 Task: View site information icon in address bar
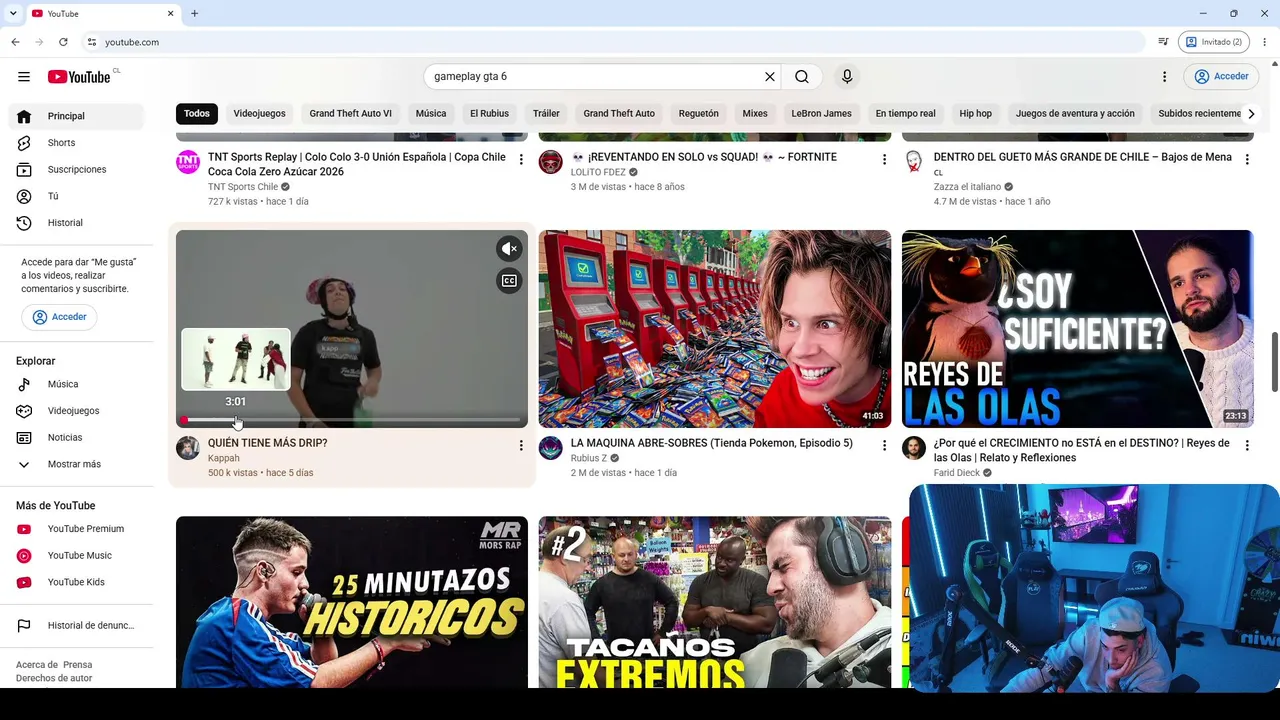click(x=91, y=42)
